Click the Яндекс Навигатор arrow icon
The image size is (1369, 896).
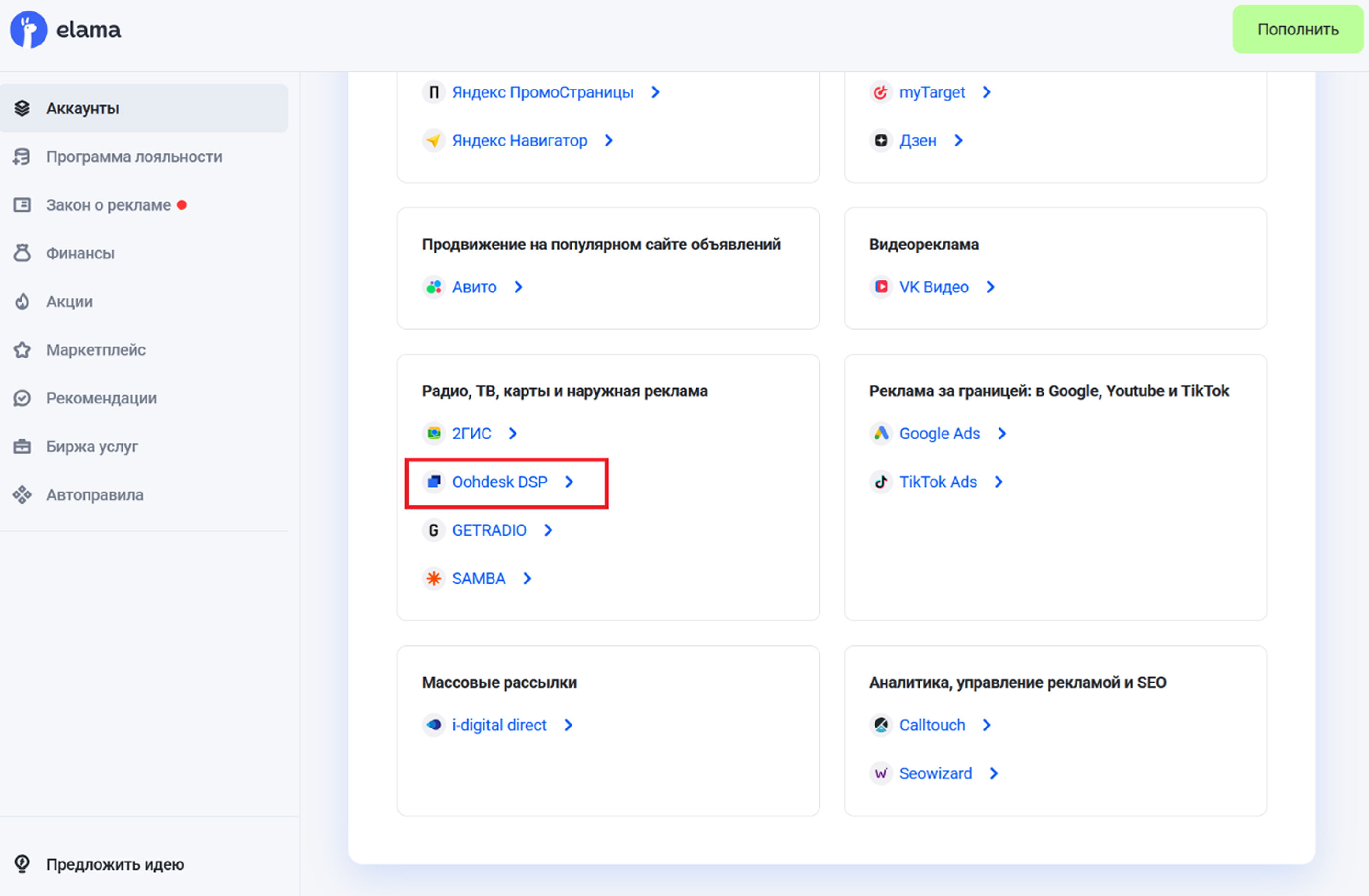[x=434, y=140]
